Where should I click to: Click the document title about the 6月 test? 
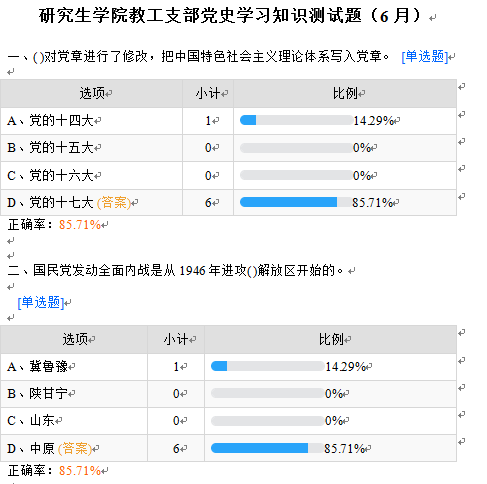coord(230,15)
